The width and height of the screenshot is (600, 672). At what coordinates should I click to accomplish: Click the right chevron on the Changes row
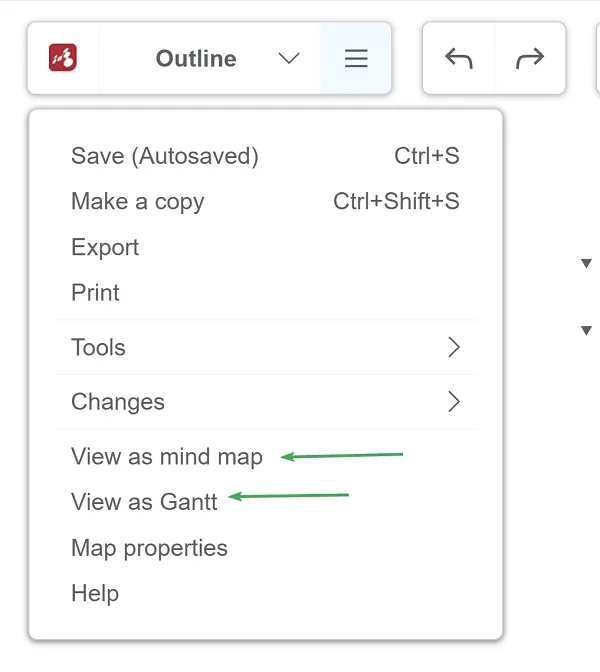point(454,402)
